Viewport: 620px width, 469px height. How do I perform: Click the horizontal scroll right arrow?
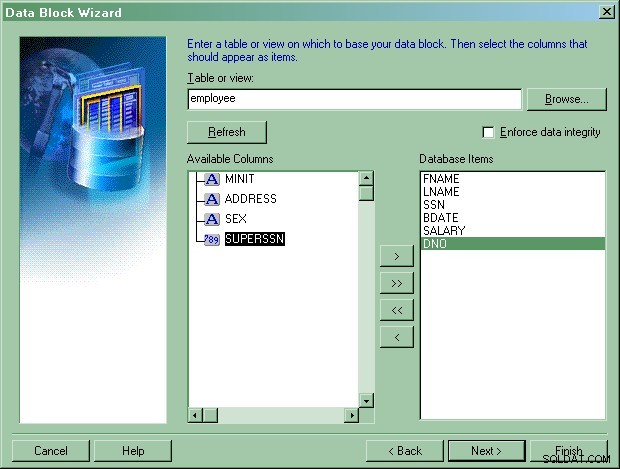tap(352, 415)
